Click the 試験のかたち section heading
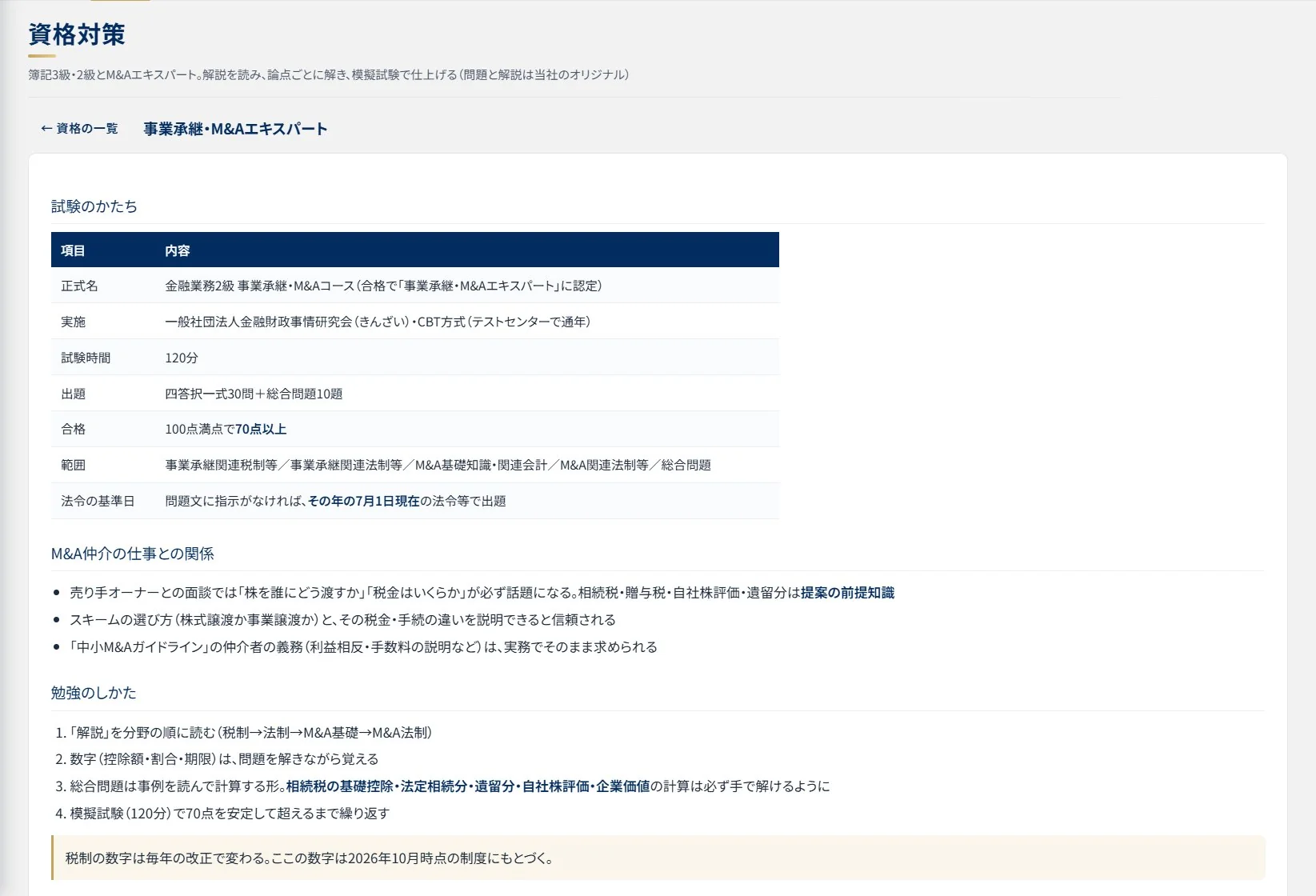Viewport: 1316px width, 896px height. point(94,206)
